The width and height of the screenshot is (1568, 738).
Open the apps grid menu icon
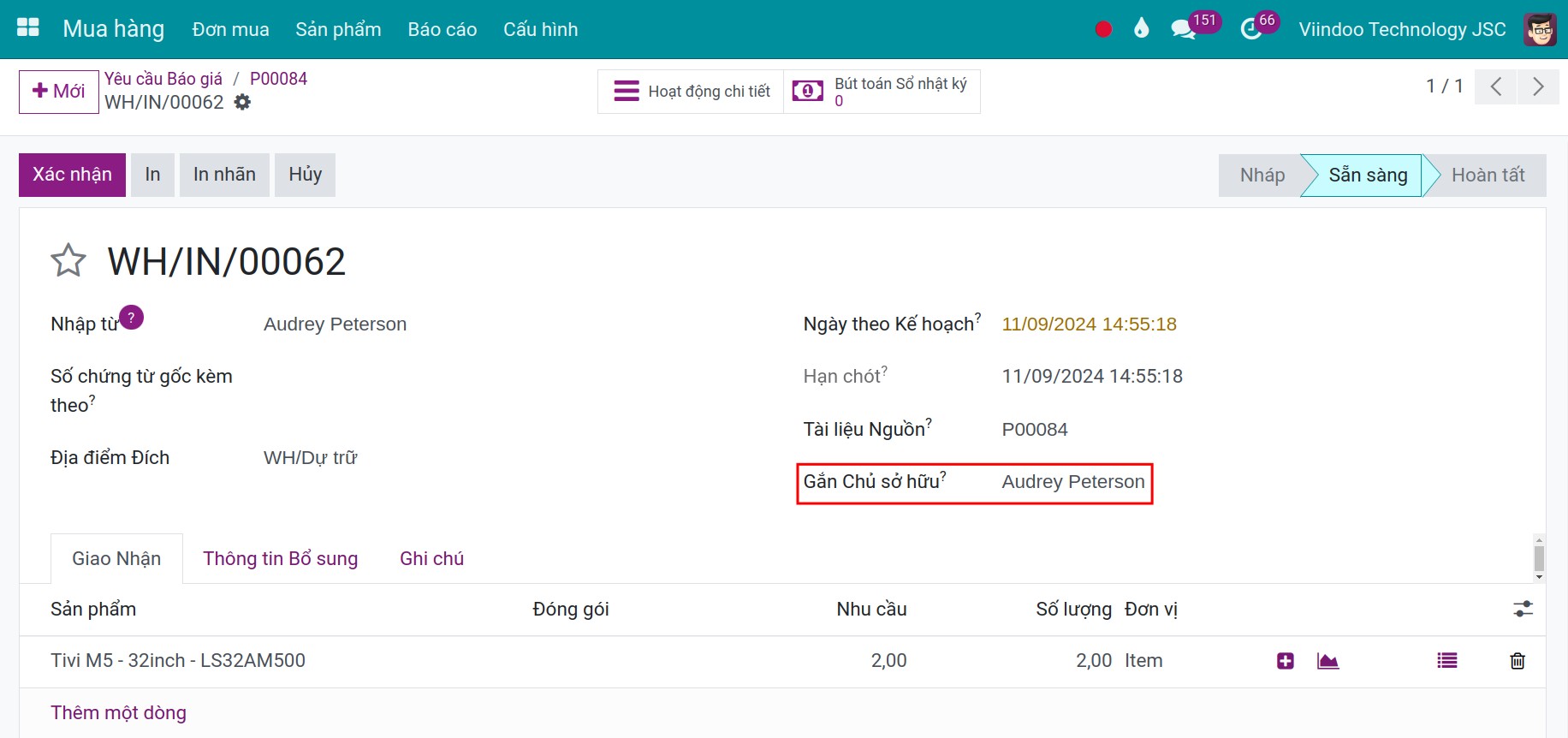(28, 28)
